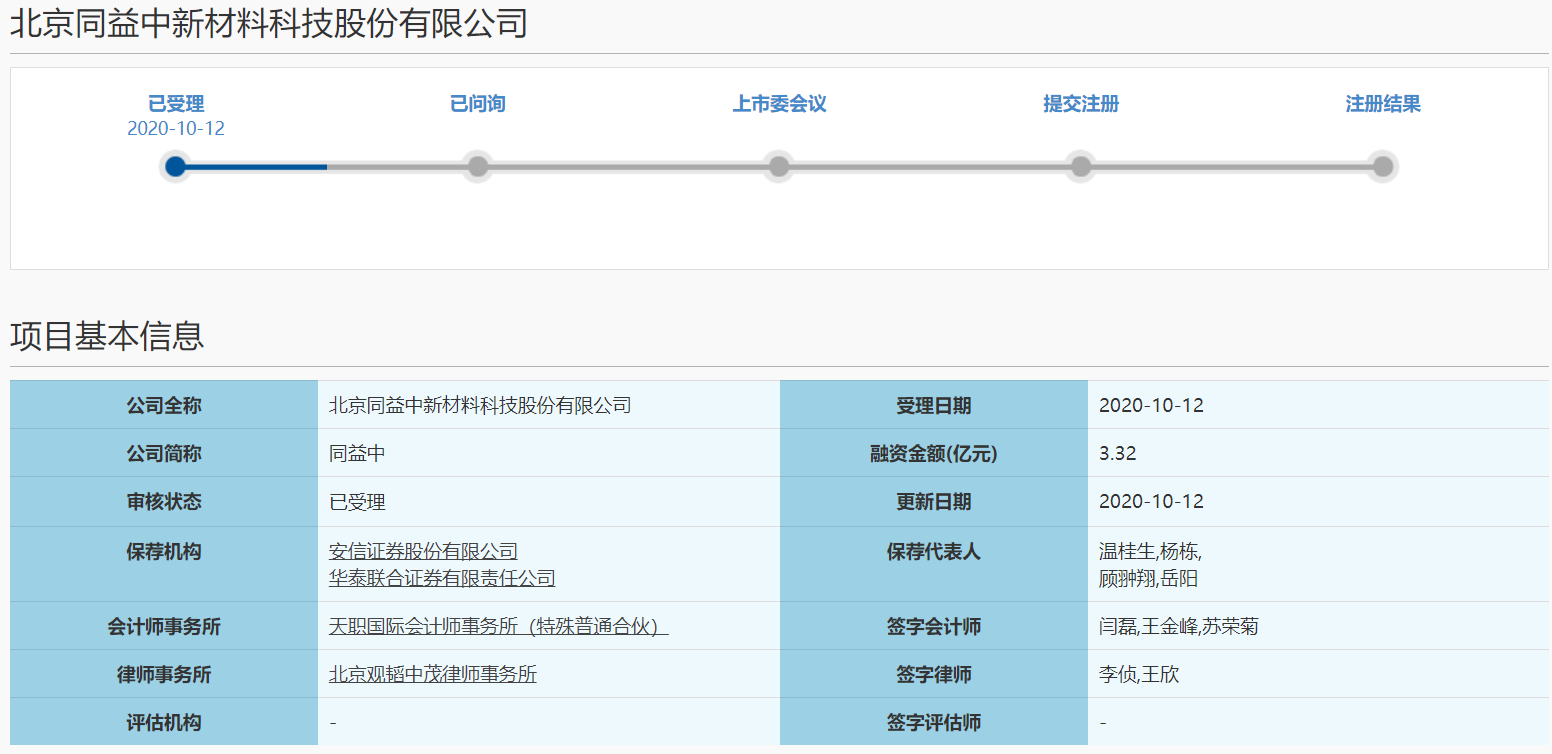Click the date 2020-10-12 under 已受理
Viewport: 1552px width, 754px height.
tap(176, 129)
